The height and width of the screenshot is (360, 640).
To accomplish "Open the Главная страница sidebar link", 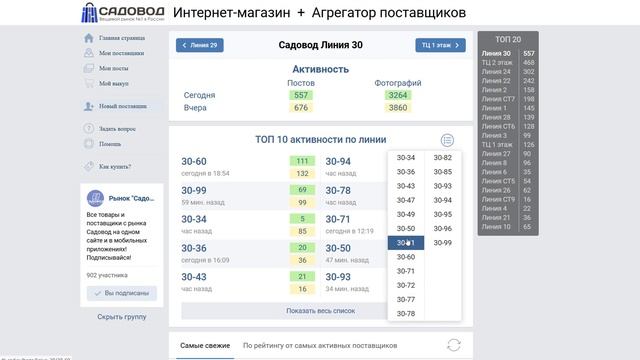I will click(x=122, y=38).
